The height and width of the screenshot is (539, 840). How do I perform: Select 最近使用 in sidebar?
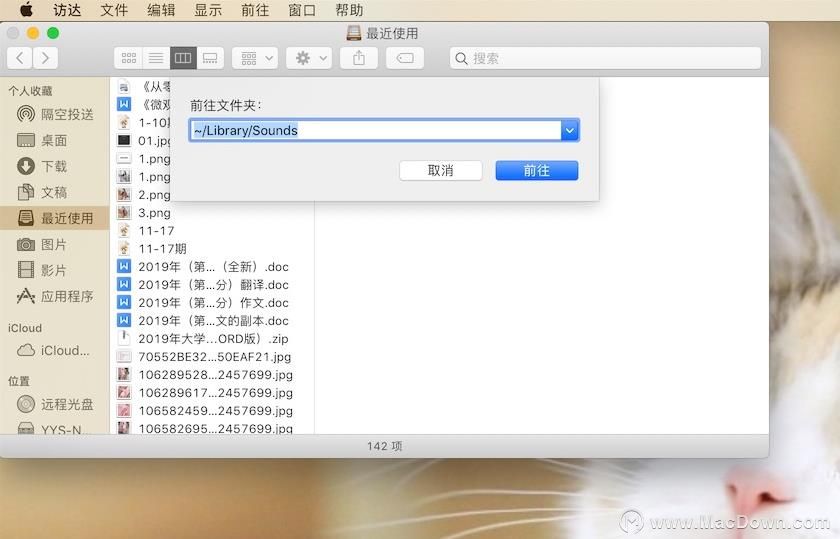[x=55, y=218]
